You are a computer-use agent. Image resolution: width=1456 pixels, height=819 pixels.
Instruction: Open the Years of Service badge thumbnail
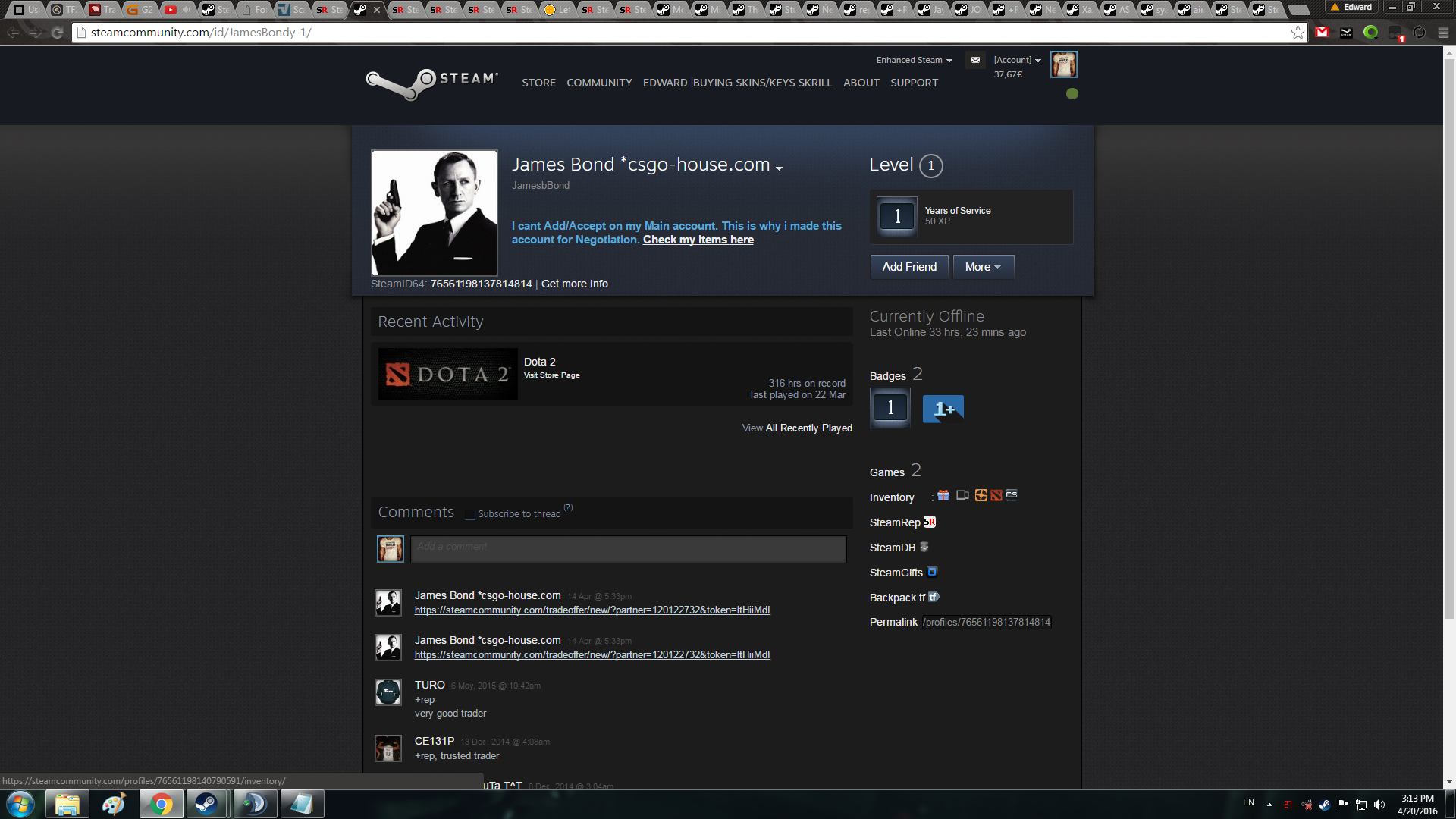point(897,217)
